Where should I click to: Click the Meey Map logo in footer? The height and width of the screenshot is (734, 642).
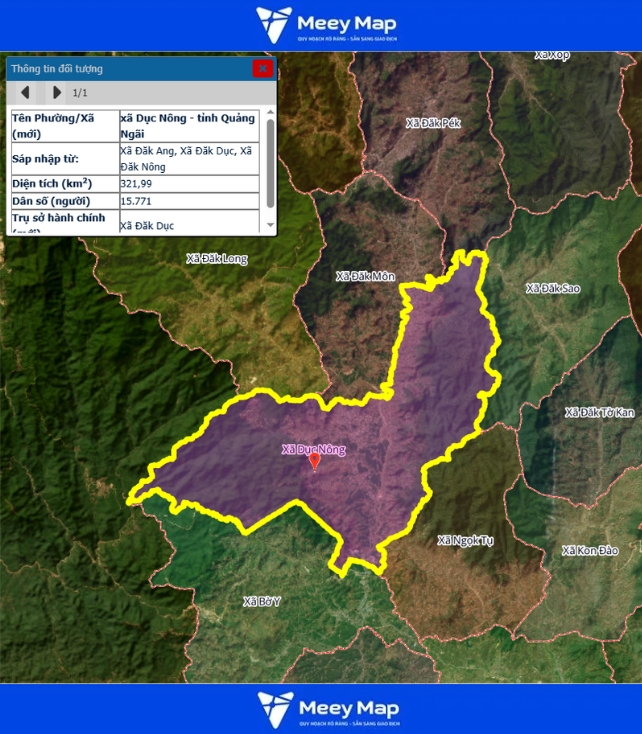[x=327, y=709]
